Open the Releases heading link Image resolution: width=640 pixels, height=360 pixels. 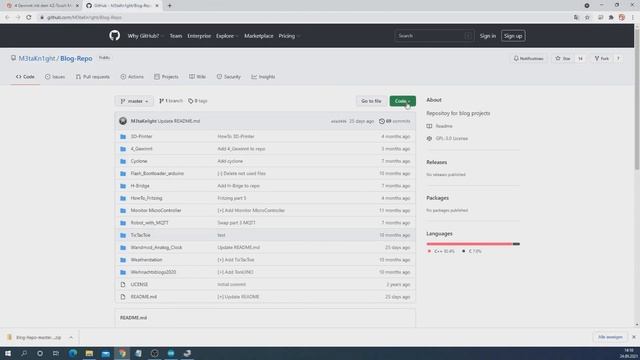click(437, 162)
